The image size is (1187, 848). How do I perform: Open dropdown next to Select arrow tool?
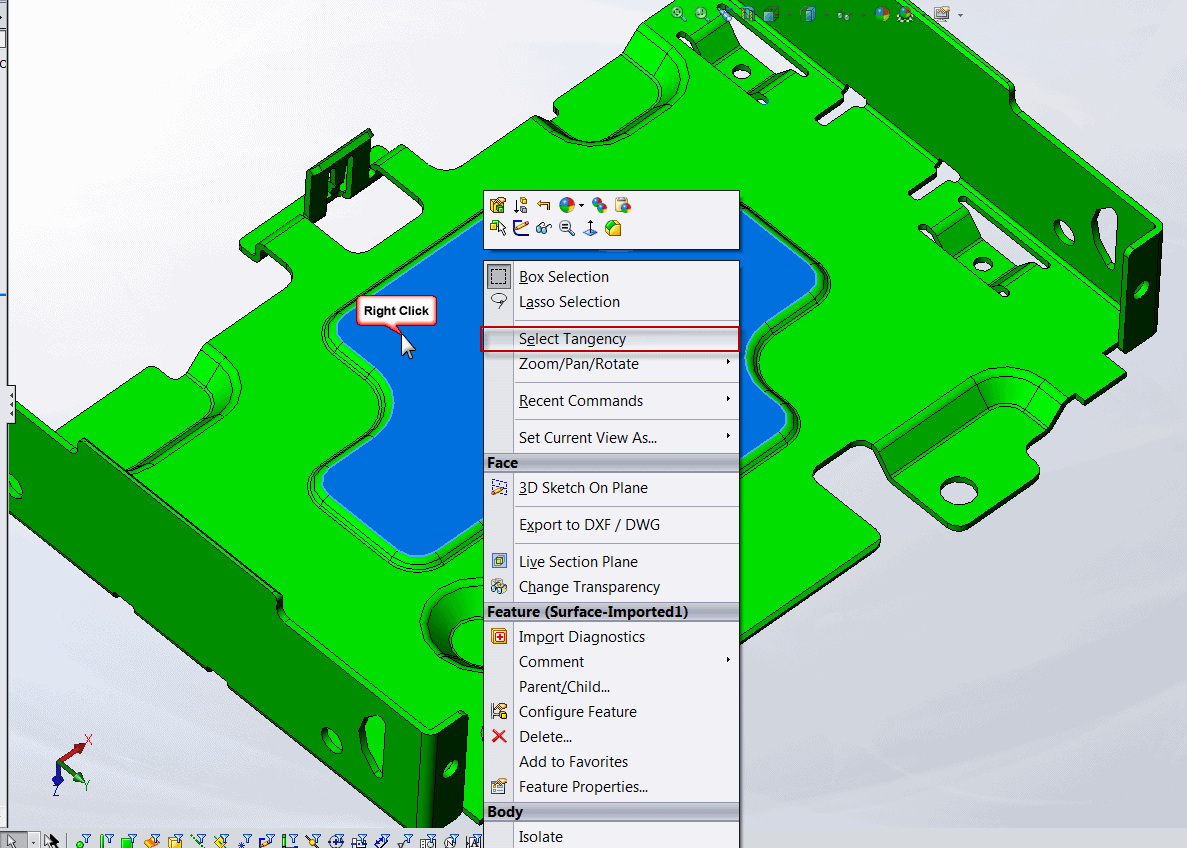[x=33, y=841]
